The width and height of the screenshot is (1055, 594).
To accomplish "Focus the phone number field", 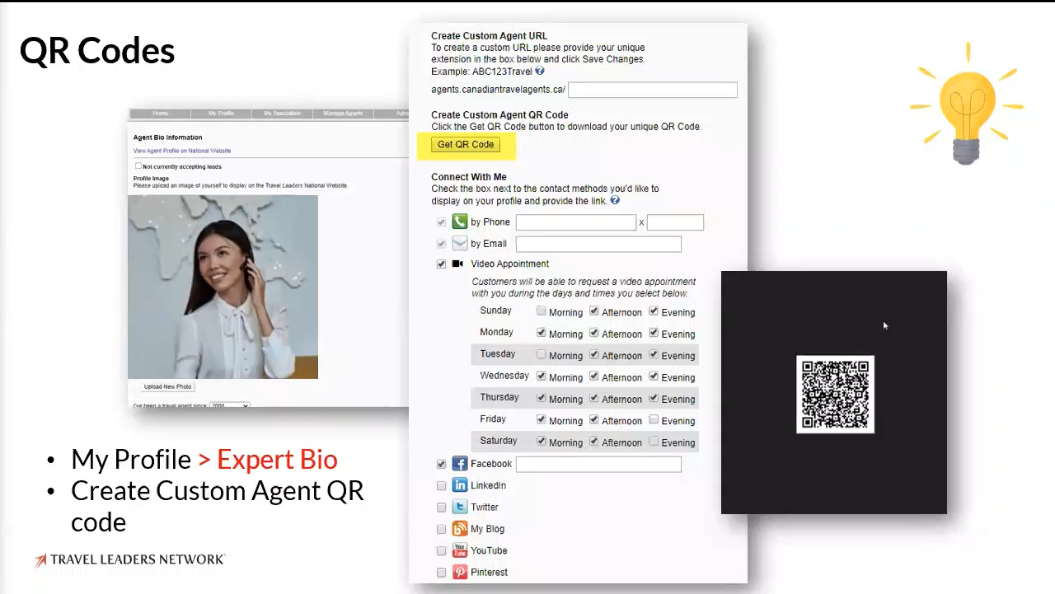I will [x=576, y=222].
